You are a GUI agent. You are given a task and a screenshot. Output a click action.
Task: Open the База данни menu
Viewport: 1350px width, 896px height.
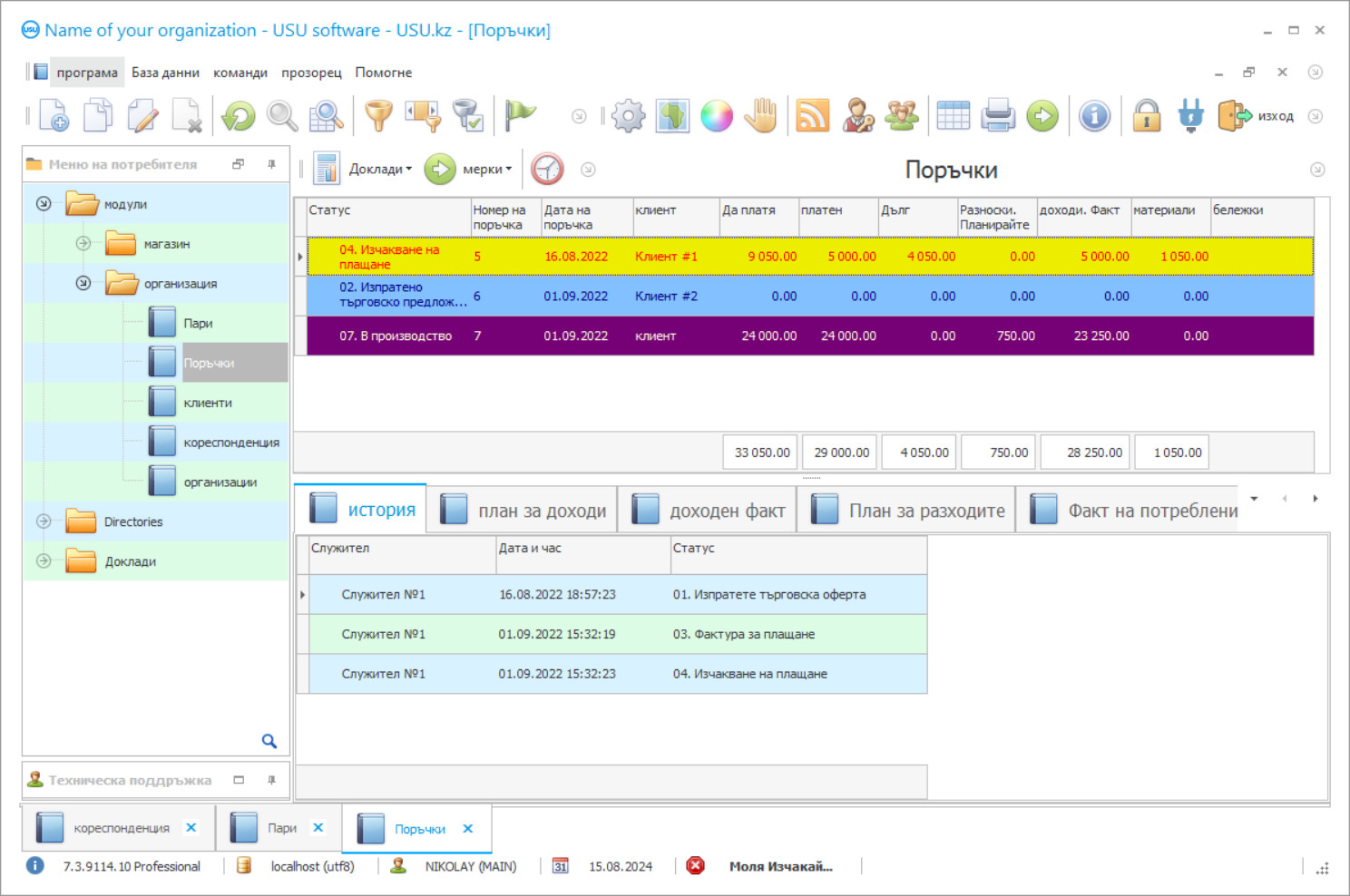165,73
